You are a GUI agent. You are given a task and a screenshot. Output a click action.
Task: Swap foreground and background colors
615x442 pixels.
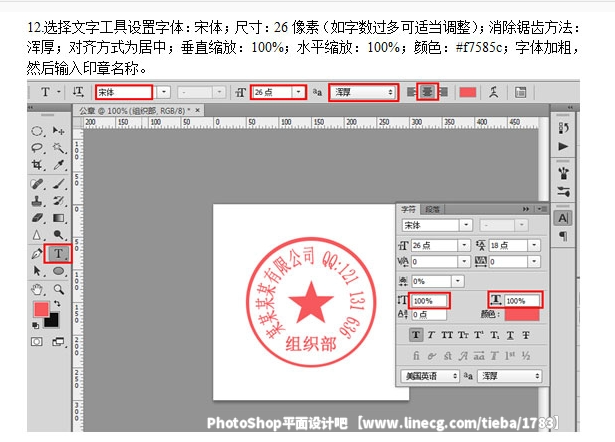tap(57, 303)
